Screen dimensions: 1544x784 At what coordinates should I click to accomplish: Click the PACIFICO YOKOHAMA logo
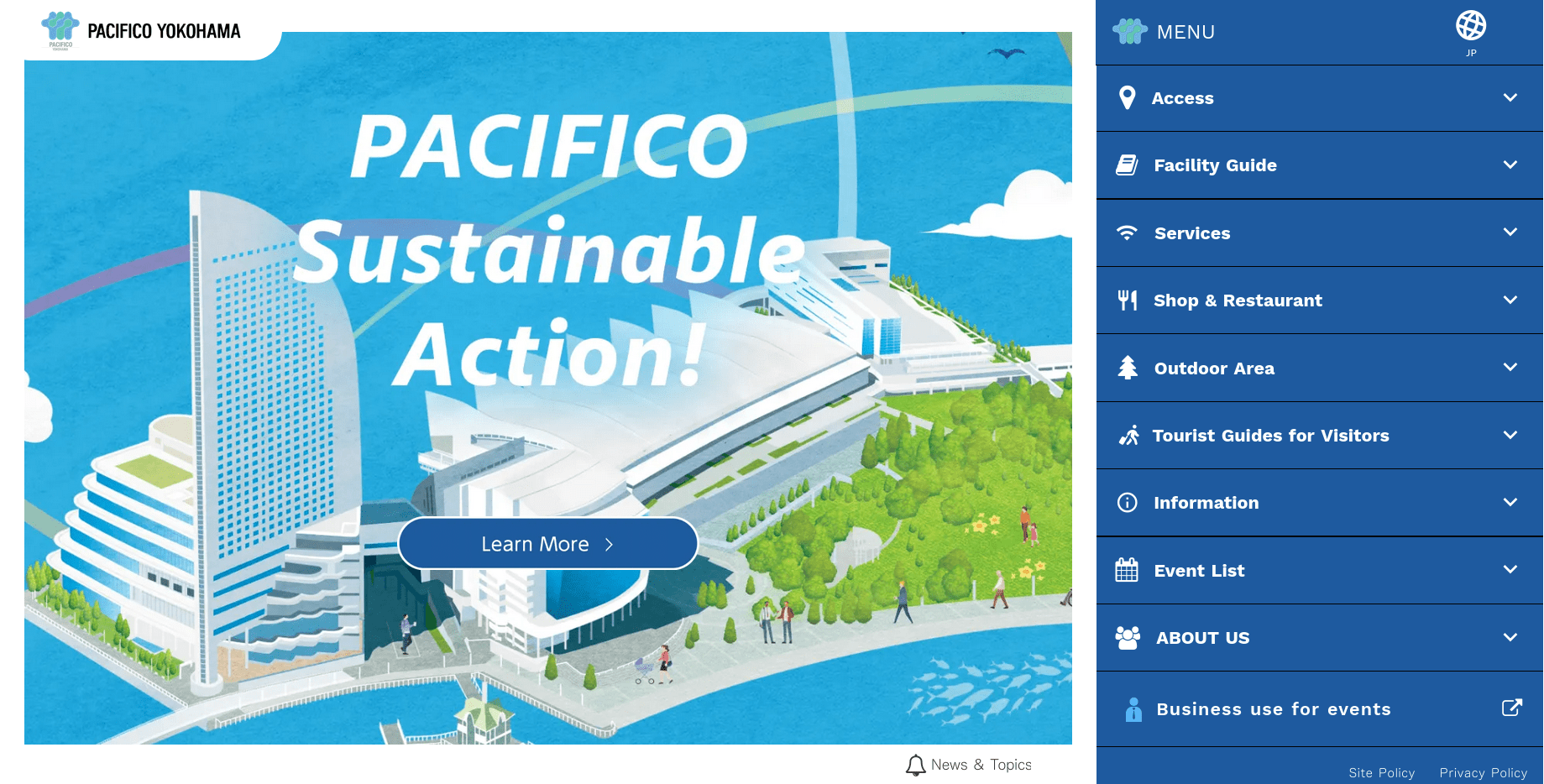(141, 31)
